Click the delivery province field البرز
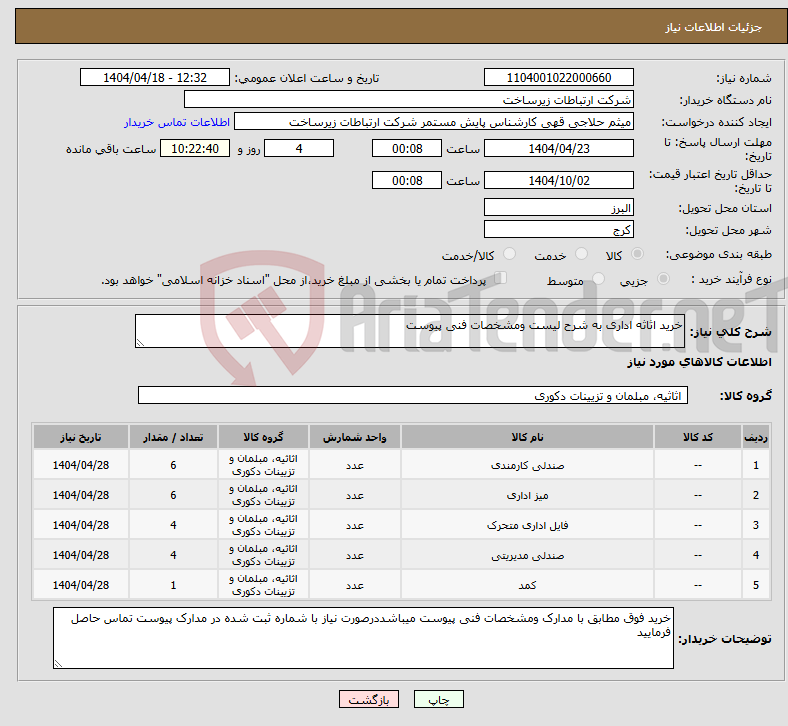This screenshot has width=788, height=726. [x=558, y=207]
